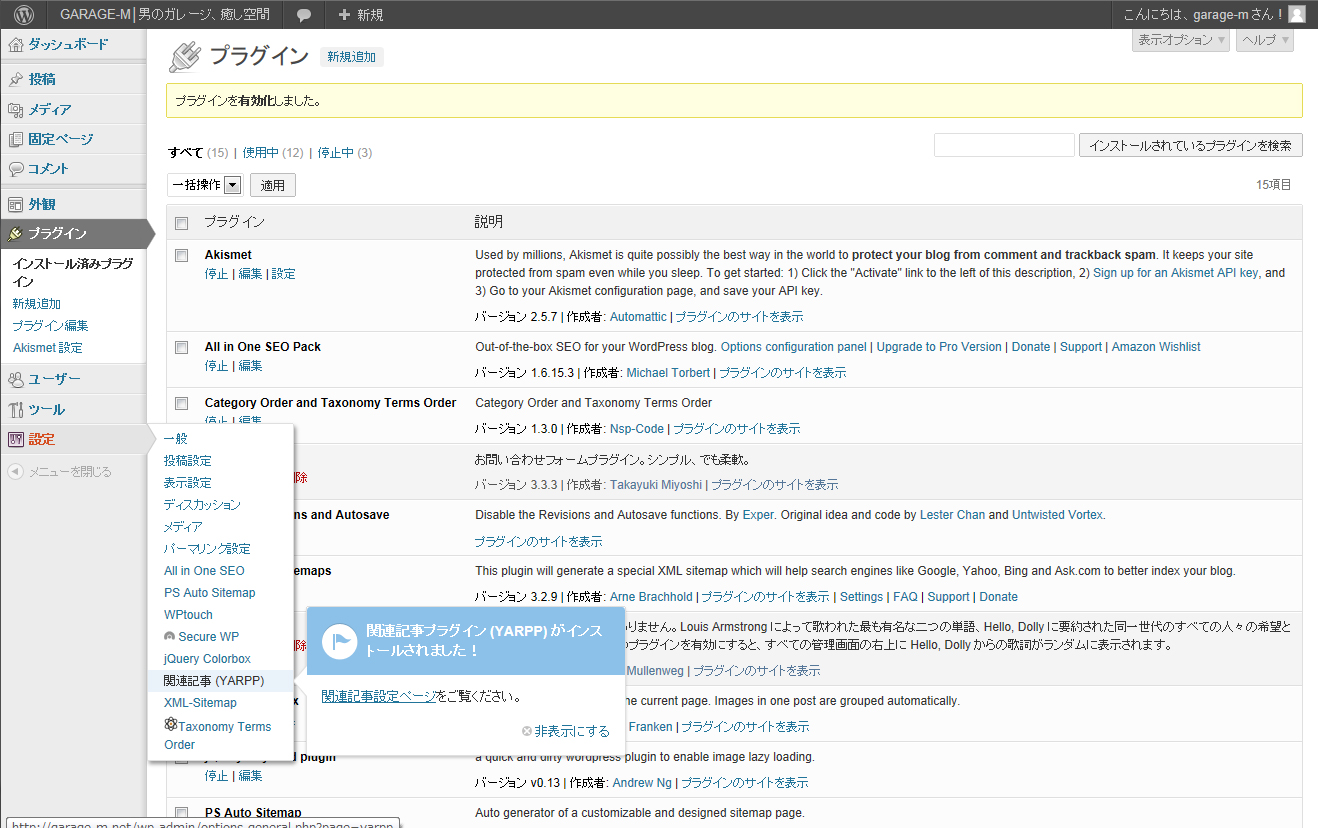Viewport: 1318px width, 828px height.
Task: Click the Apply (適用) button
Action: [x=273, y=185]
